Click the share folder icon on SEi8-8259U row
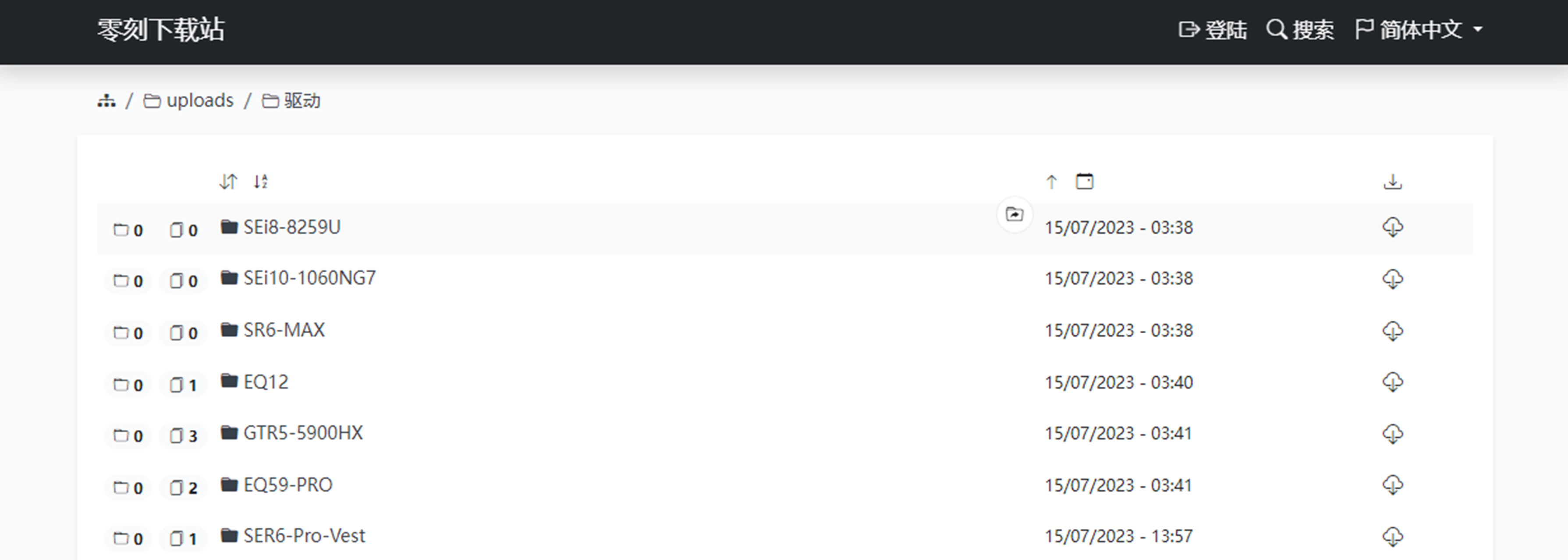 tap(1014, 214)
